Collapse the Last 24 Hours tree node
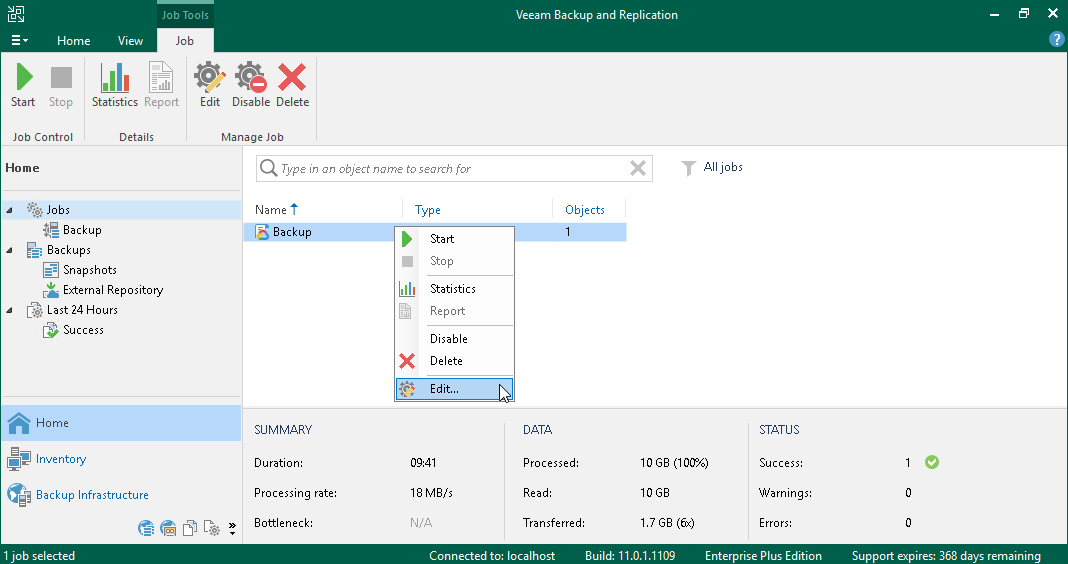The width and height of the screenshot is (1068, 564). [10, 311]
